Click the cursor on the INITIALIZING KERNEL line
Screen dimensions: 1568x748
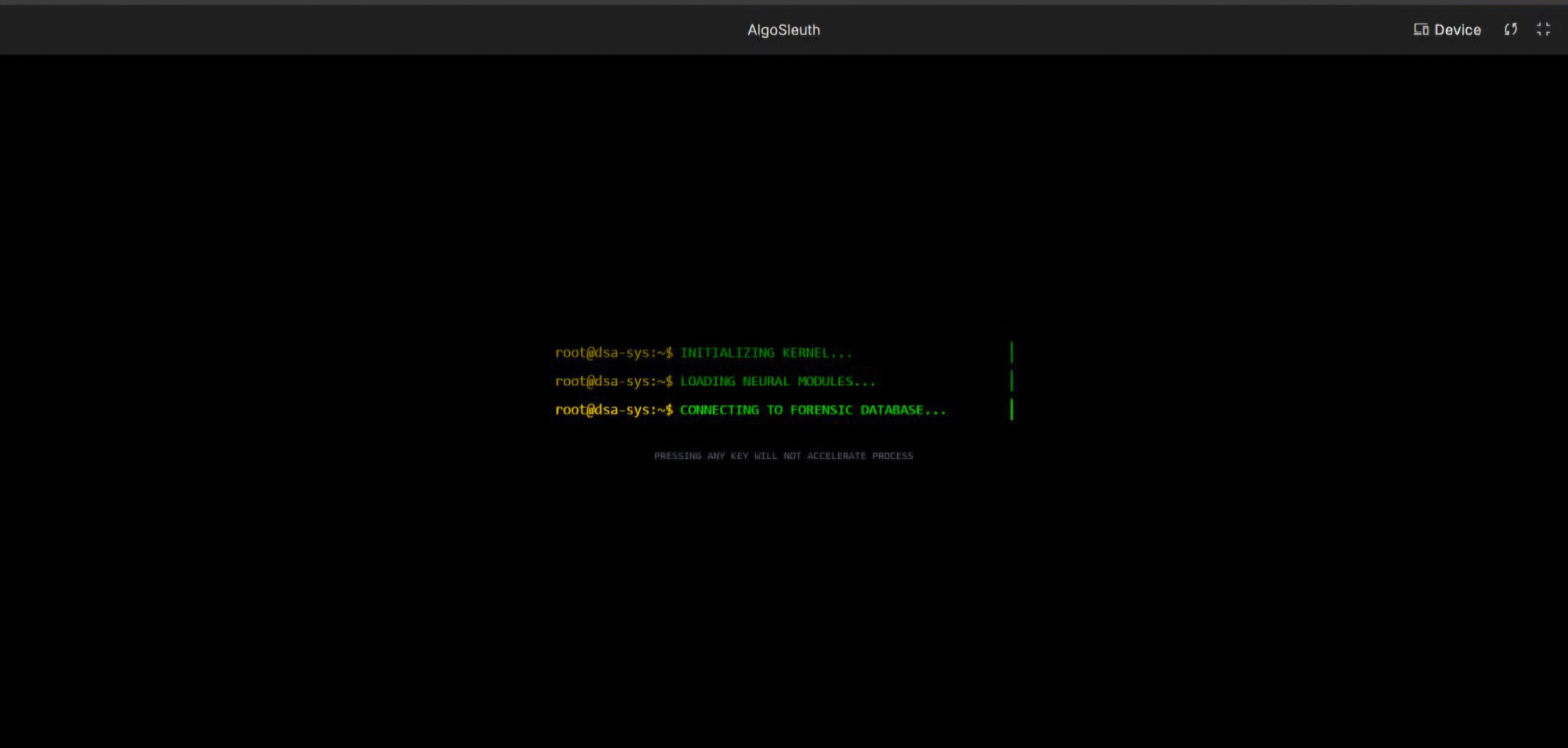point(1011,353)
